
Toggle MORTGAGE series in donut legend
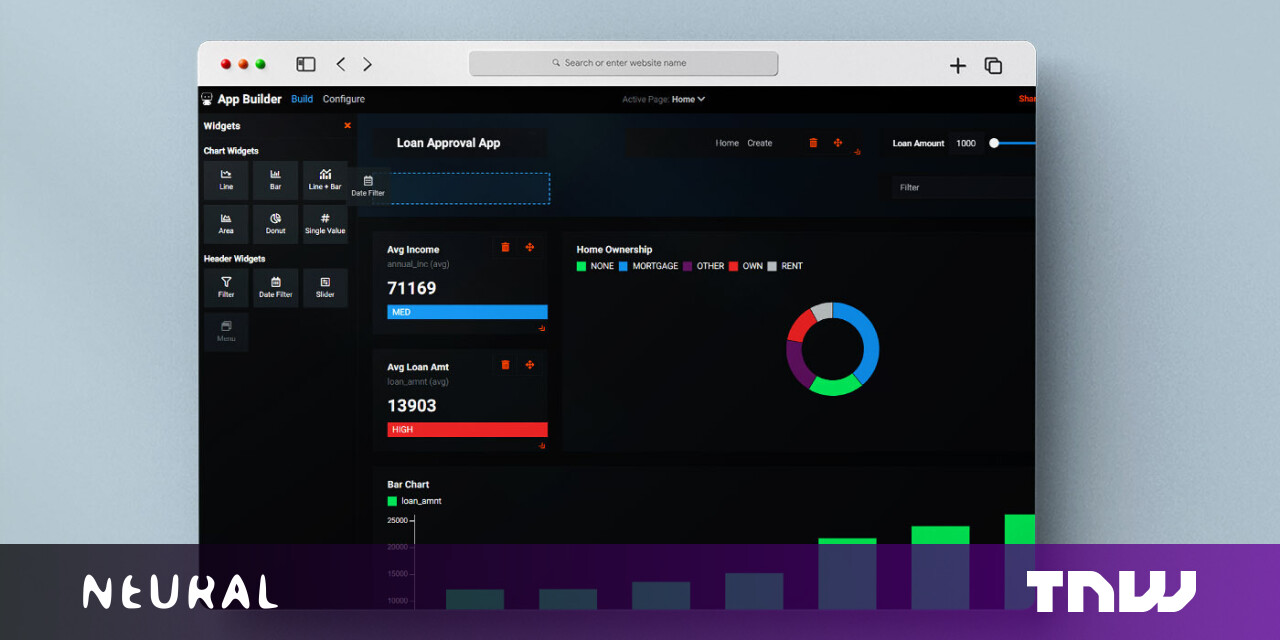pyautogui.click(x=648, y=266)
